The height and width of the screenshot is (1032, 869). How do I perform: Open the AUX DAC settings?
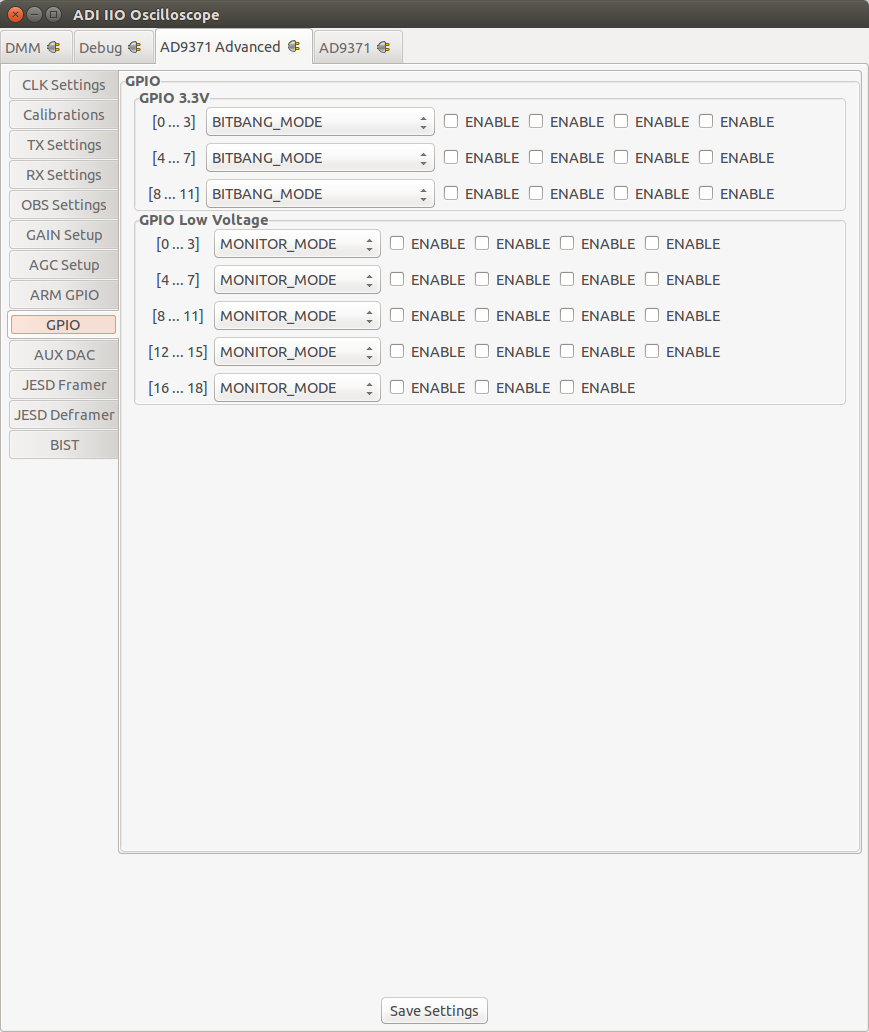tap(63, 355)
